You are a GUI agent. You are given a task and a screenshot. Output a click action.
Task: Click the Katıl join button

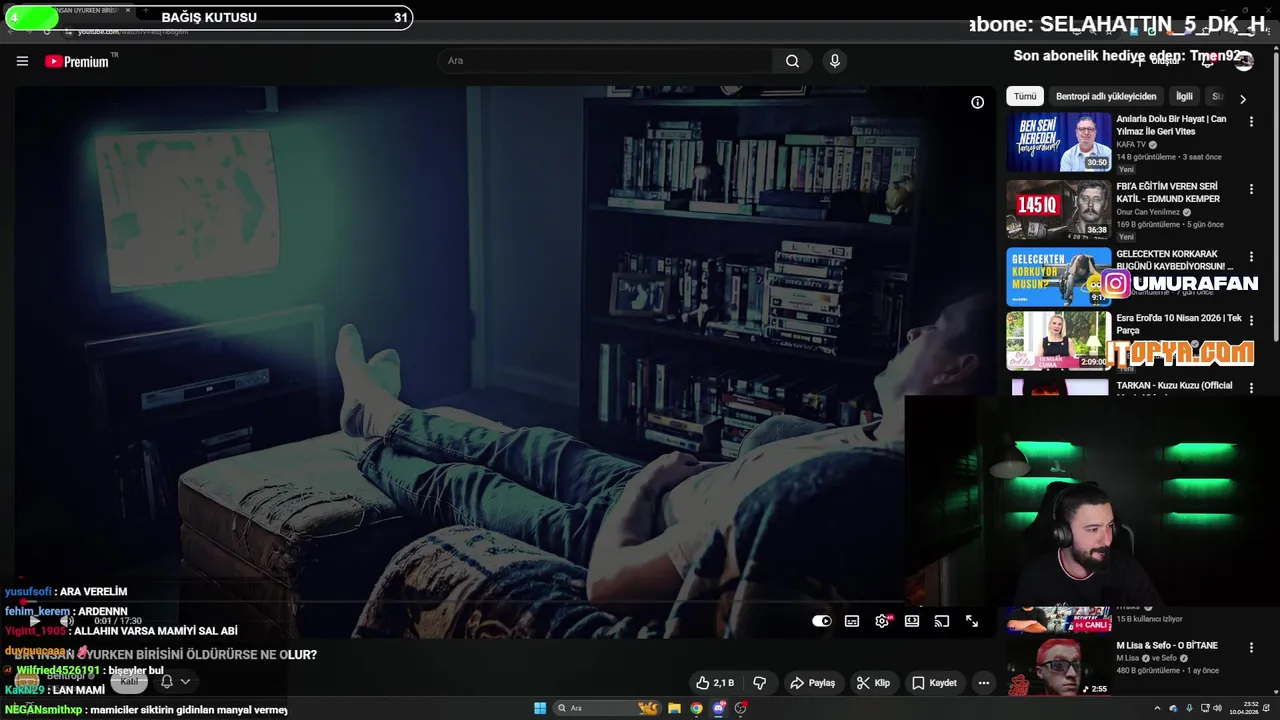click(x=129, y=681)
